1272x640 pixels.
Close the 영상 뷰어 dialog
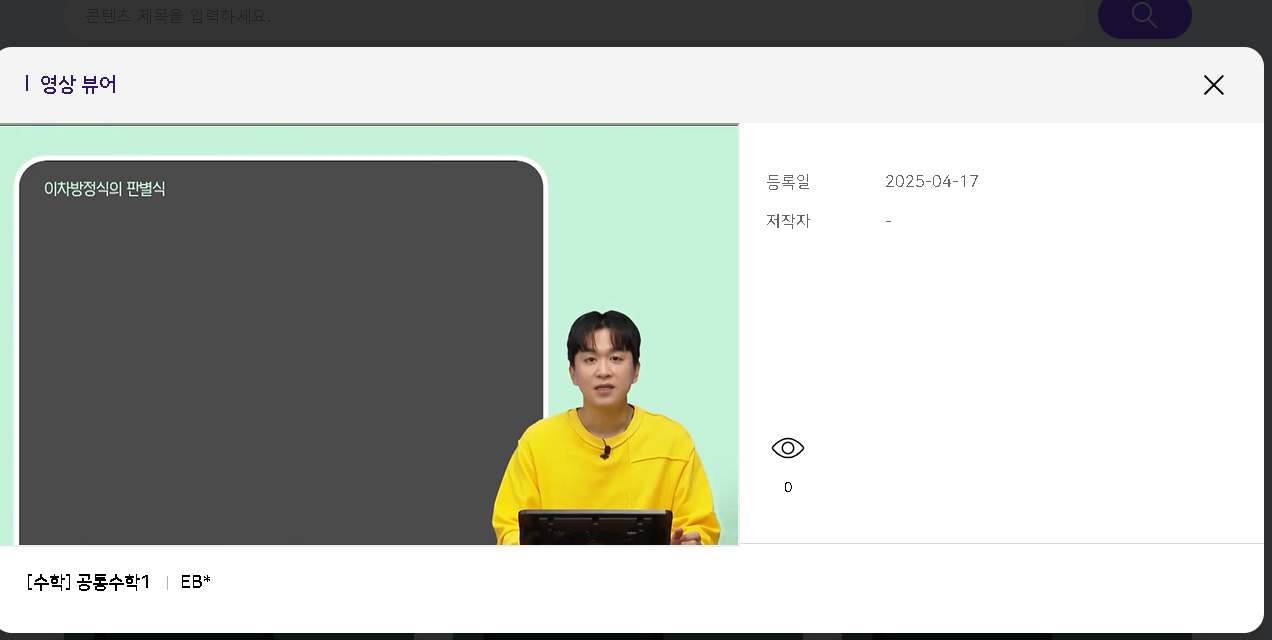[1213, 85]
